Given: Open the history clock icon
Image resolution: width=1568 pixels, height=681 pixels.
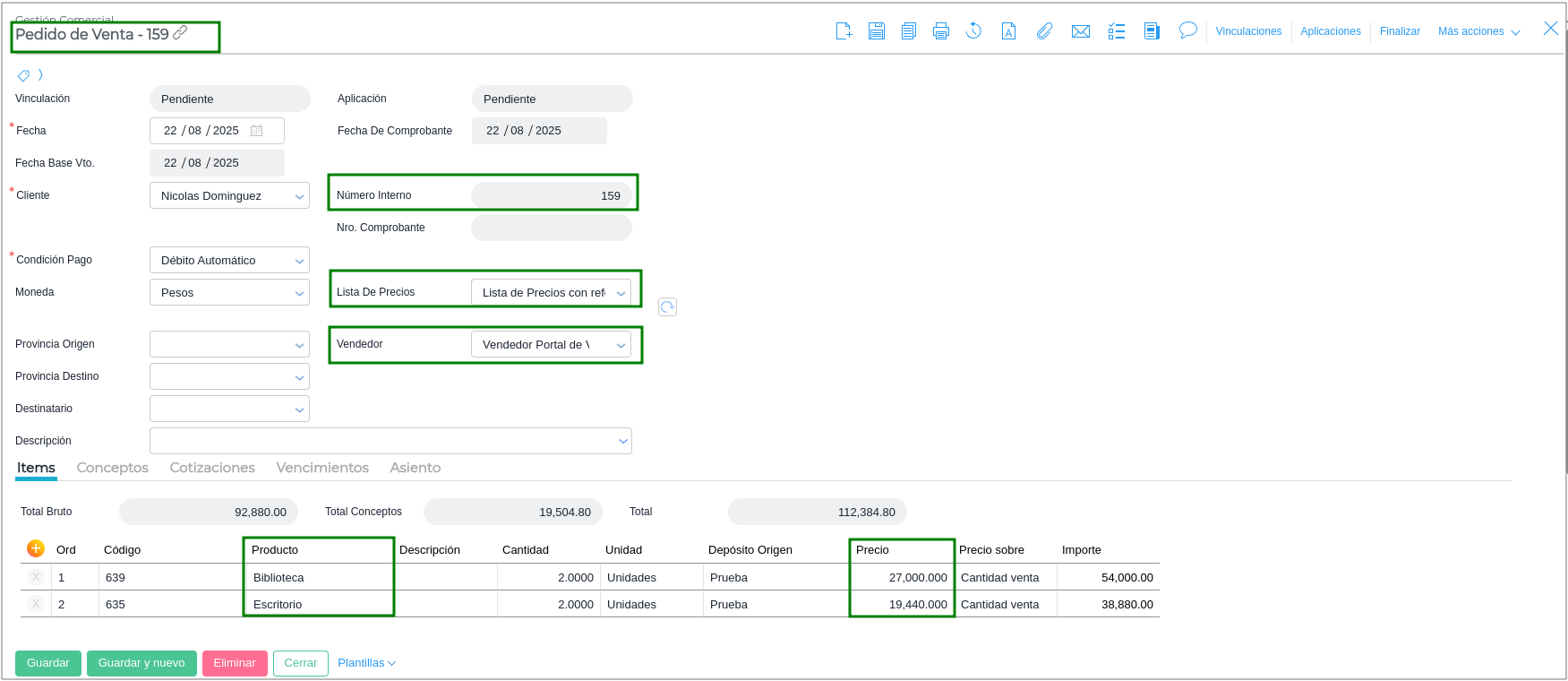Looking at the screenshot, I should point(973,31).
